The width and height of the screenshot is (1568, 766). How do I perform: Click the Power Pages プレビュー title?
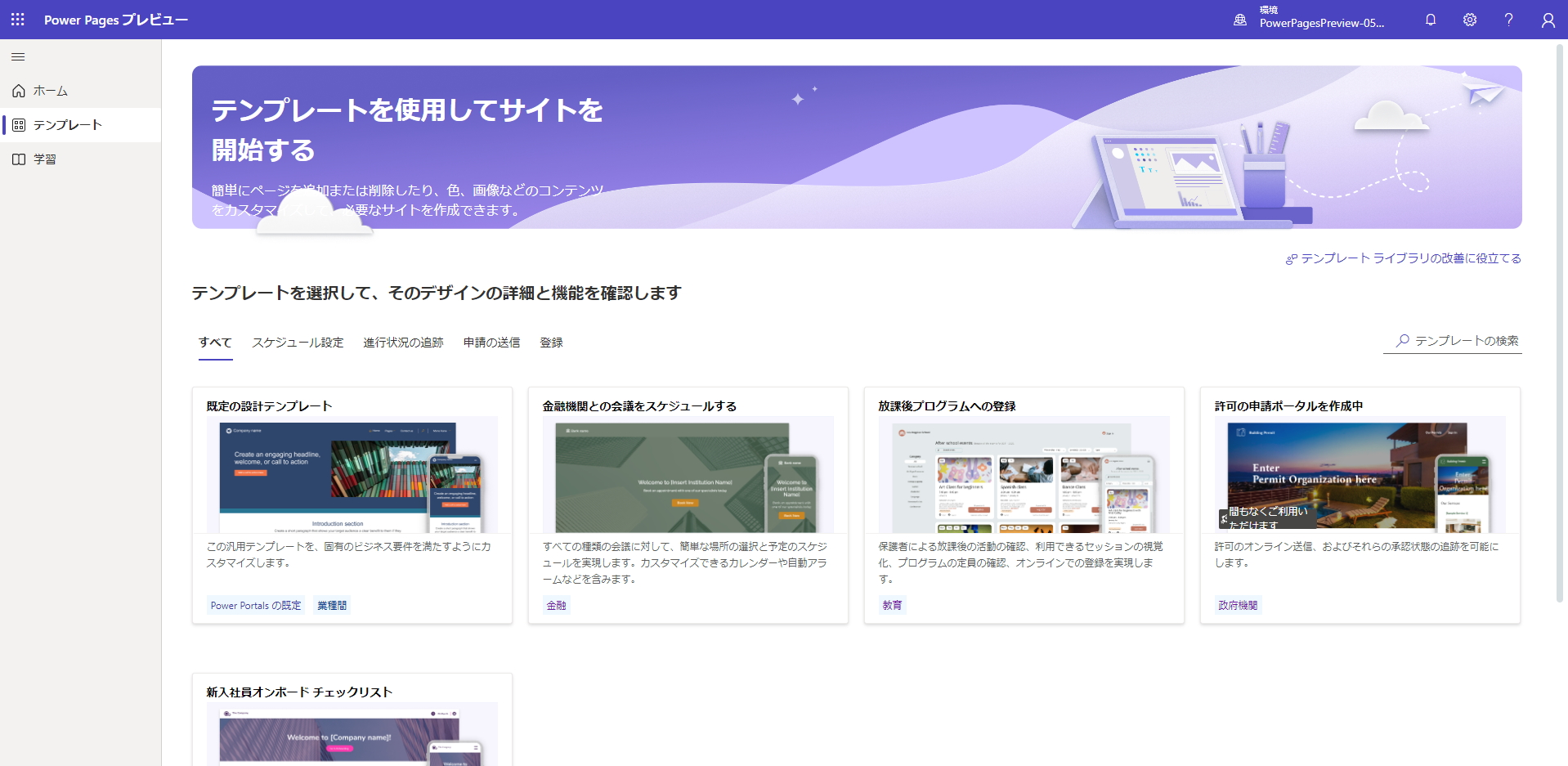point(116,20)
